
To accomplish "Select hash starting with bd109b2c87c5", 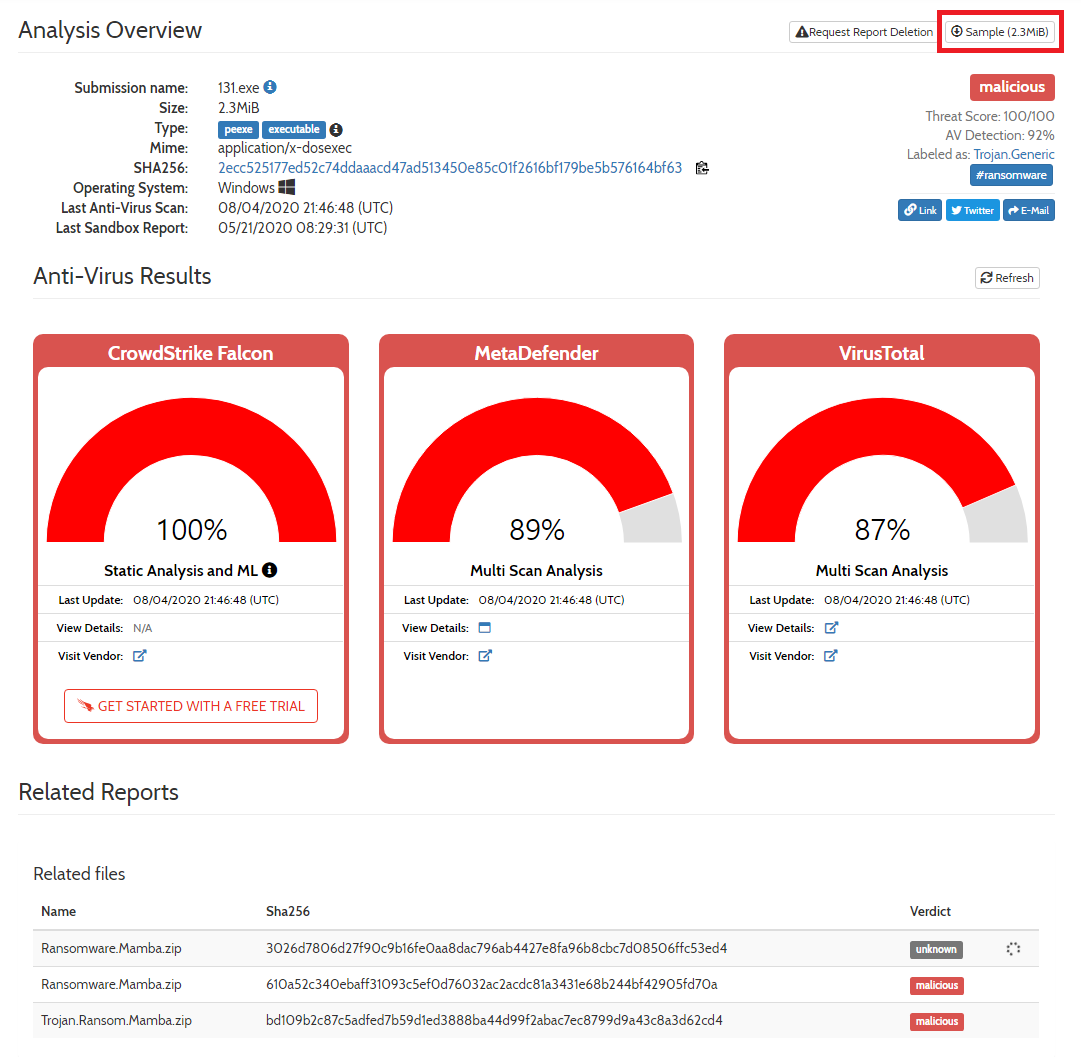I will tap(494, 1020).
